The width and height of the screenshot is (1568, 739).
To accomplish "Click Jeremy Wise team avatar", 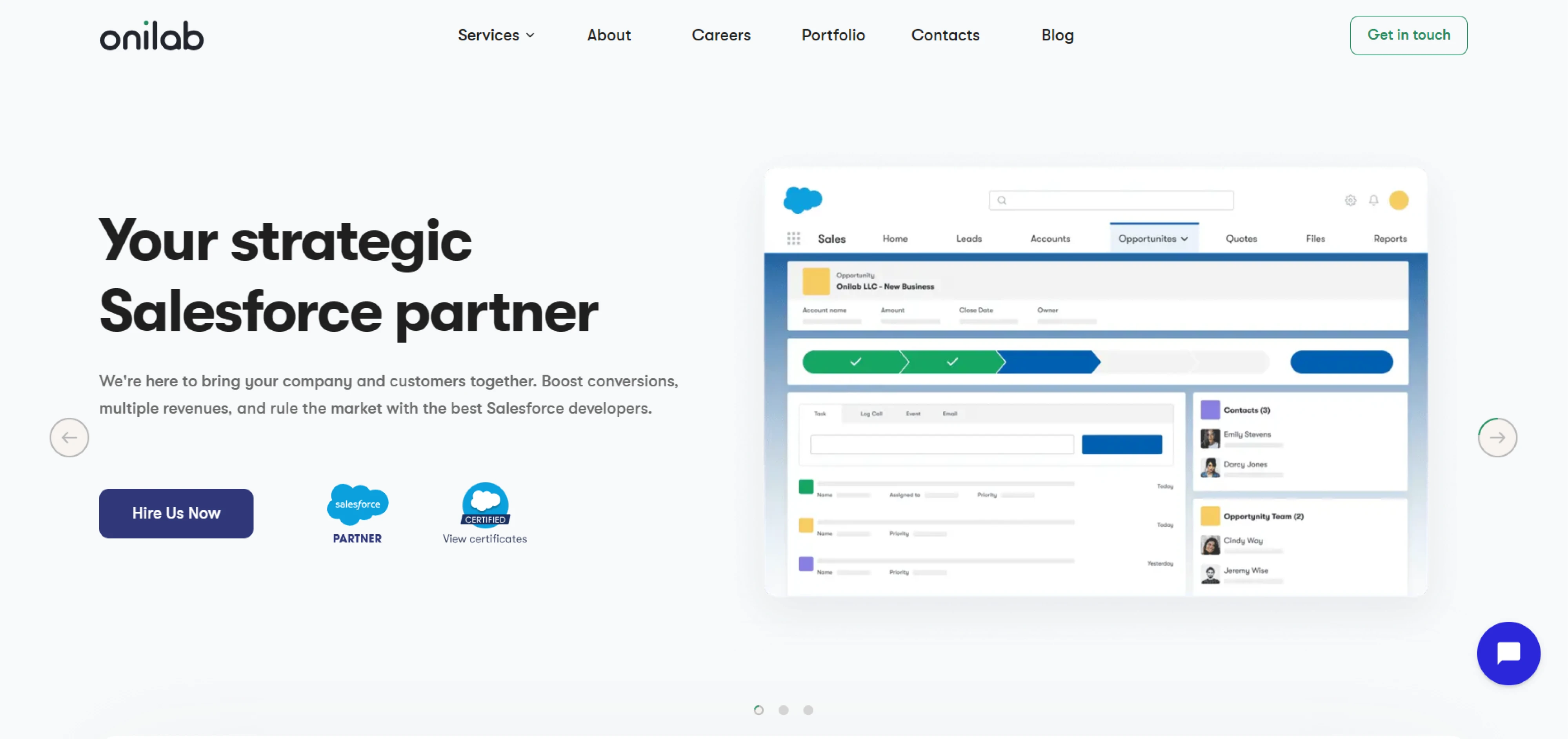I will pos(1210,574).
